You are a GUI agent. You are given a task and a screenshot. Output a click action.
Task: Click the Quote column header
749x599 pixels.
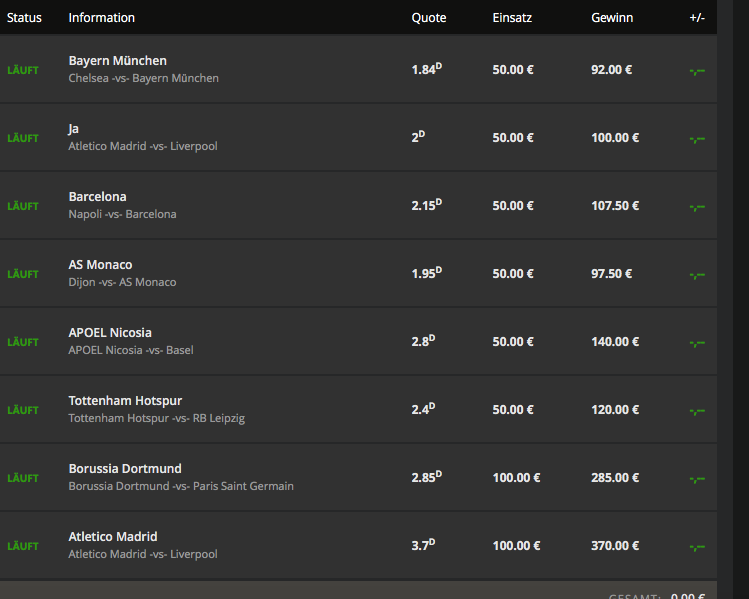428,18
